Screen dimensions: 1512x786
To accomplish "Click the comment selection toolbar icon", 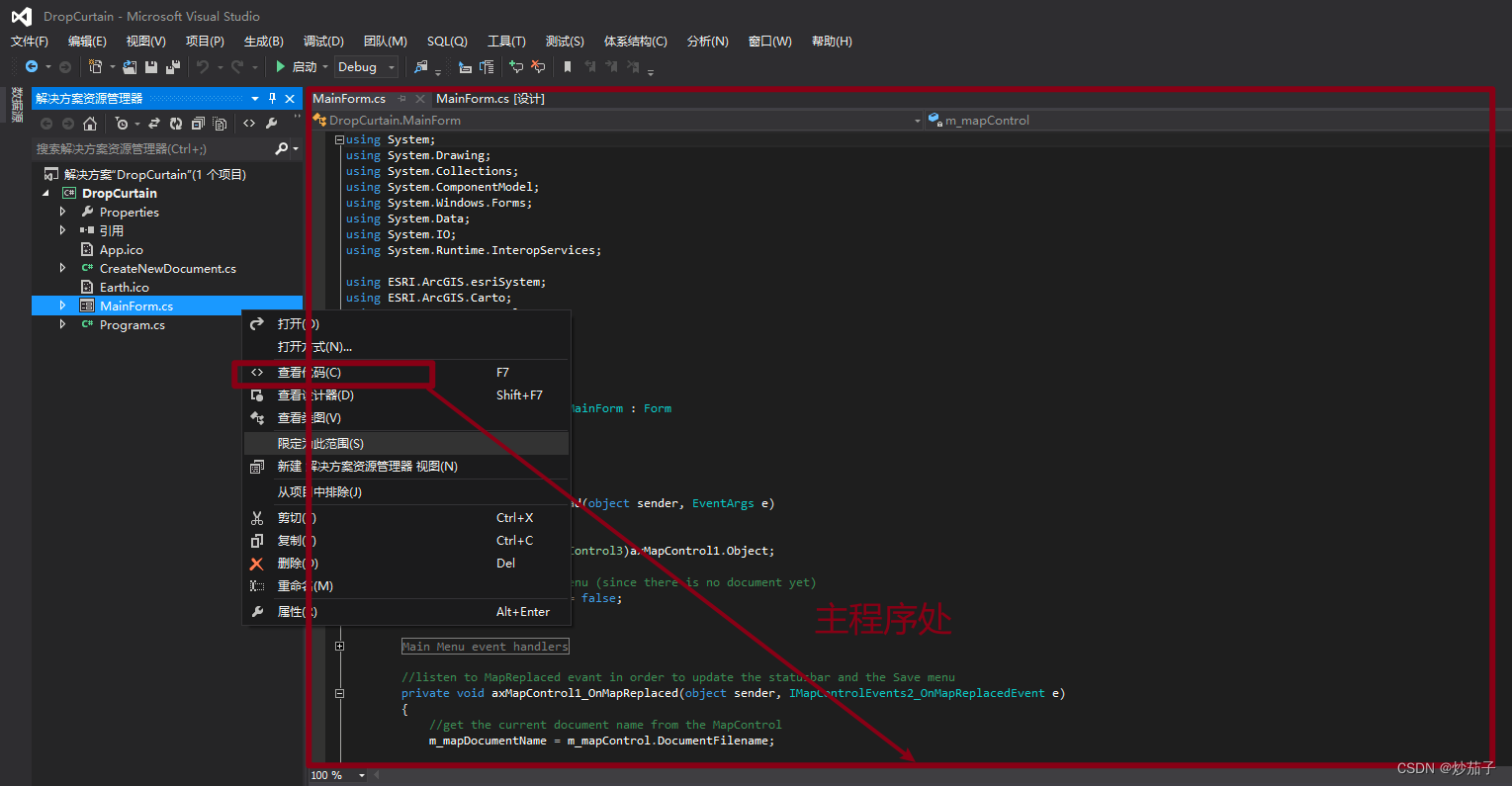I will point(516,66).
